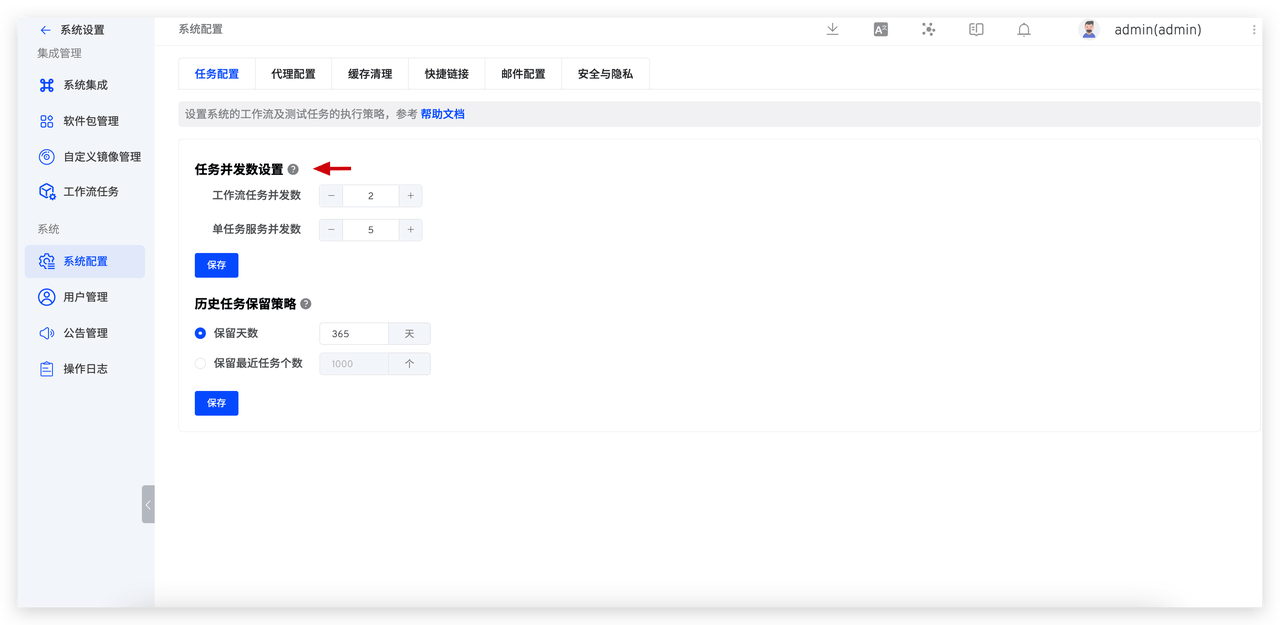This screenshot has width=1280, height=625.
Task: Save the 任务并发数设置 section
Action: click(x=216, y=266)
